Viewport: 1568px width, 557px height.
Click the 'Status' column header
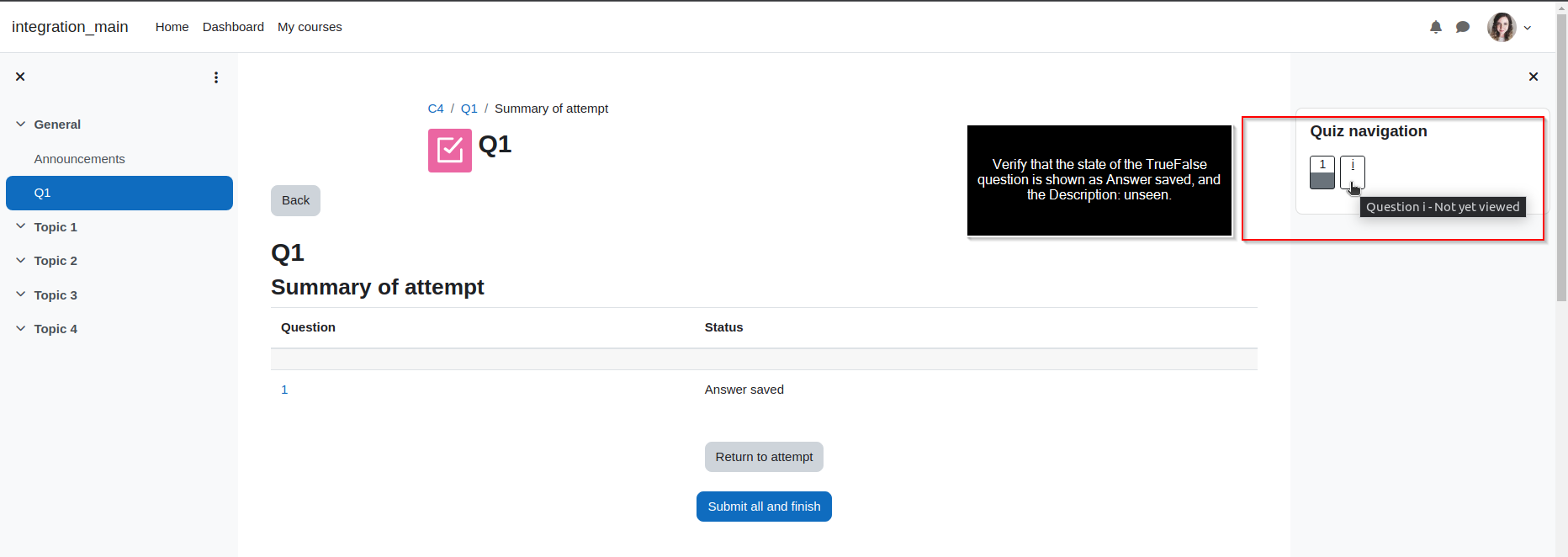(723, 327)
